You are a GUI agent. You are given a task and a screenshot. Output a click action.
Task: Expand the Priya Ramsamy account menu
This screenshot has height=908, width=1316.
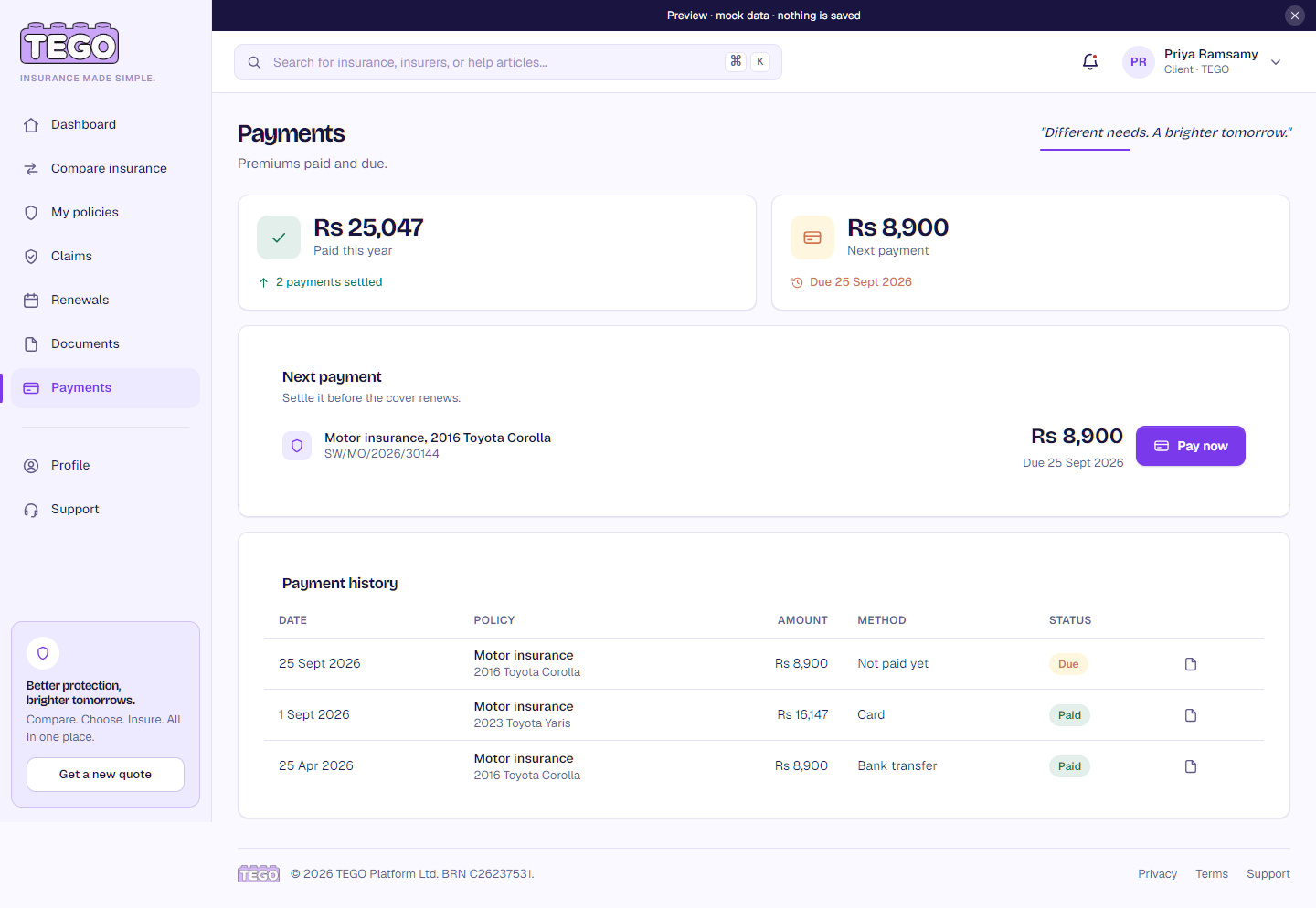point(1276,62)
